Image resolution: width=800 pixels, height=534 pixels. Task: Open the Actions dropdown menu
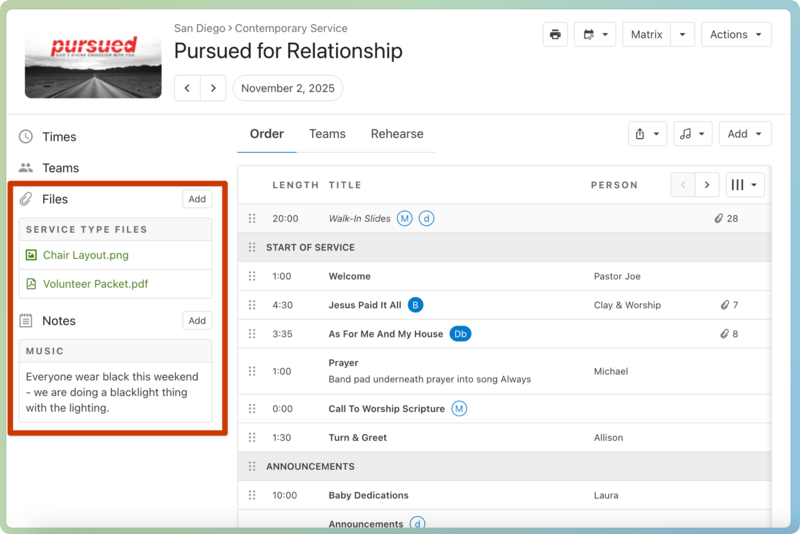[735, 35]
